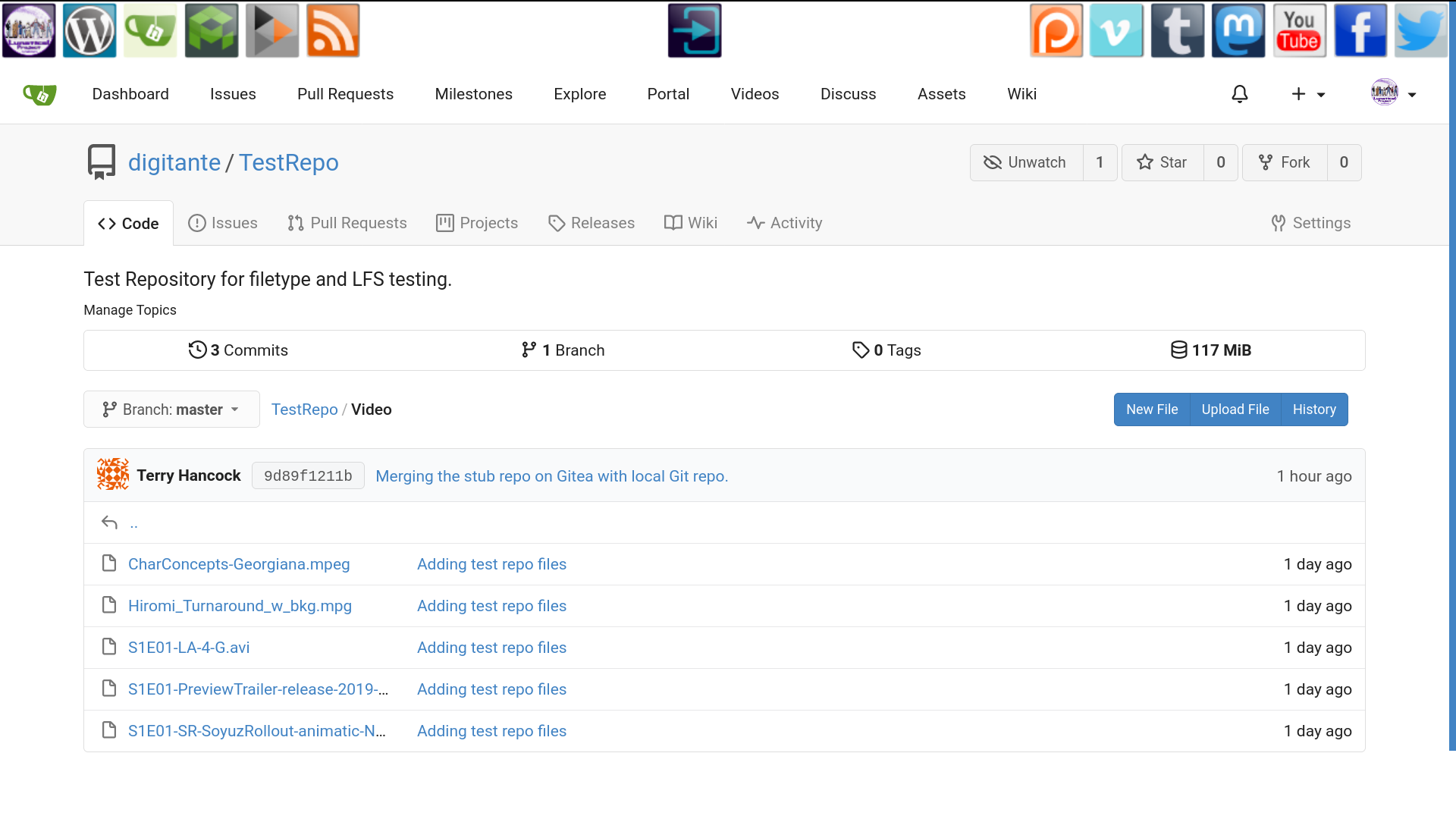Toggle Unwatch for this repository
Screen dimensions: 1456x819
pos(1026,162)
